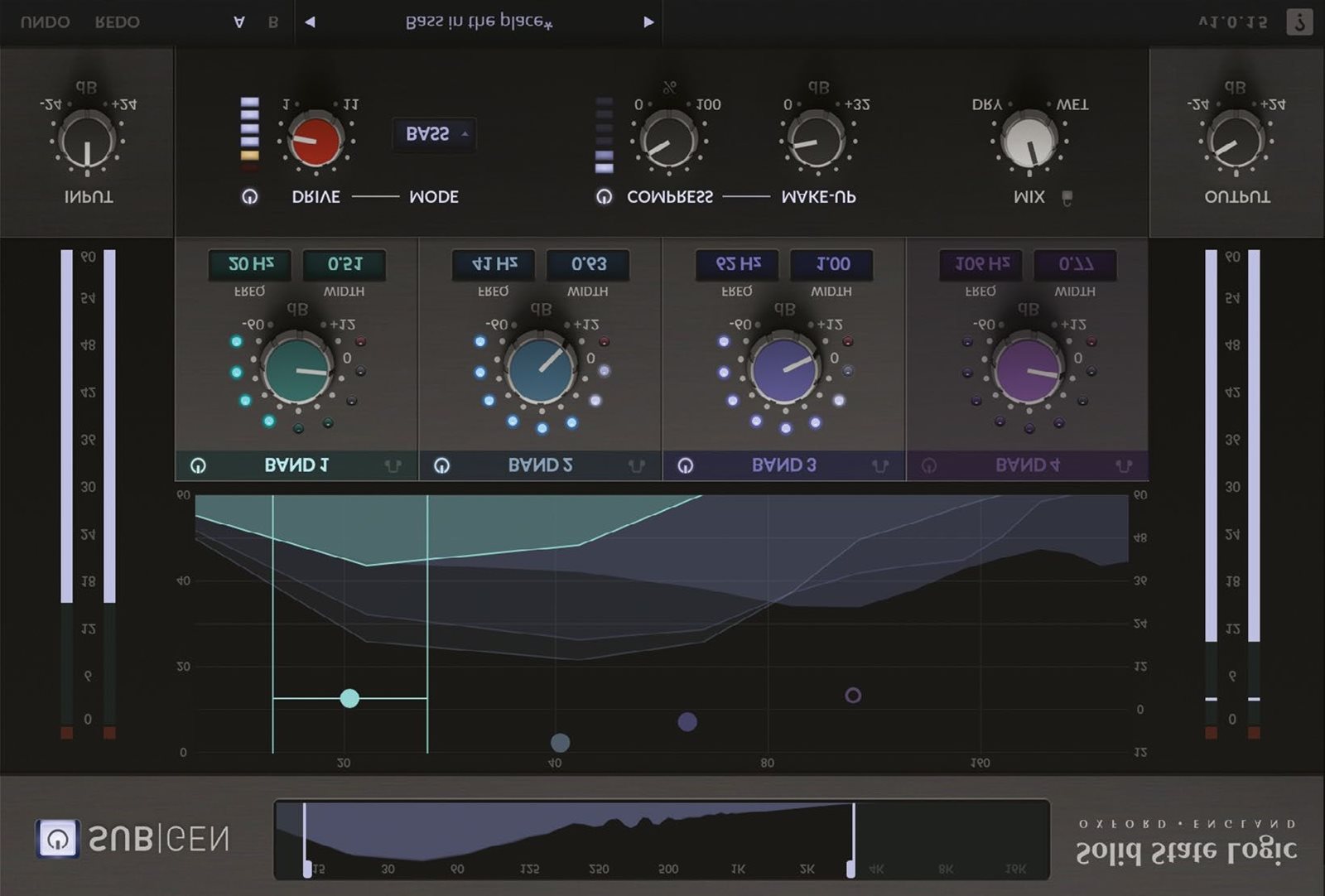Select Band 4 frequency field 106 Hz
The image size is (1325, 896).
point(980,265)
